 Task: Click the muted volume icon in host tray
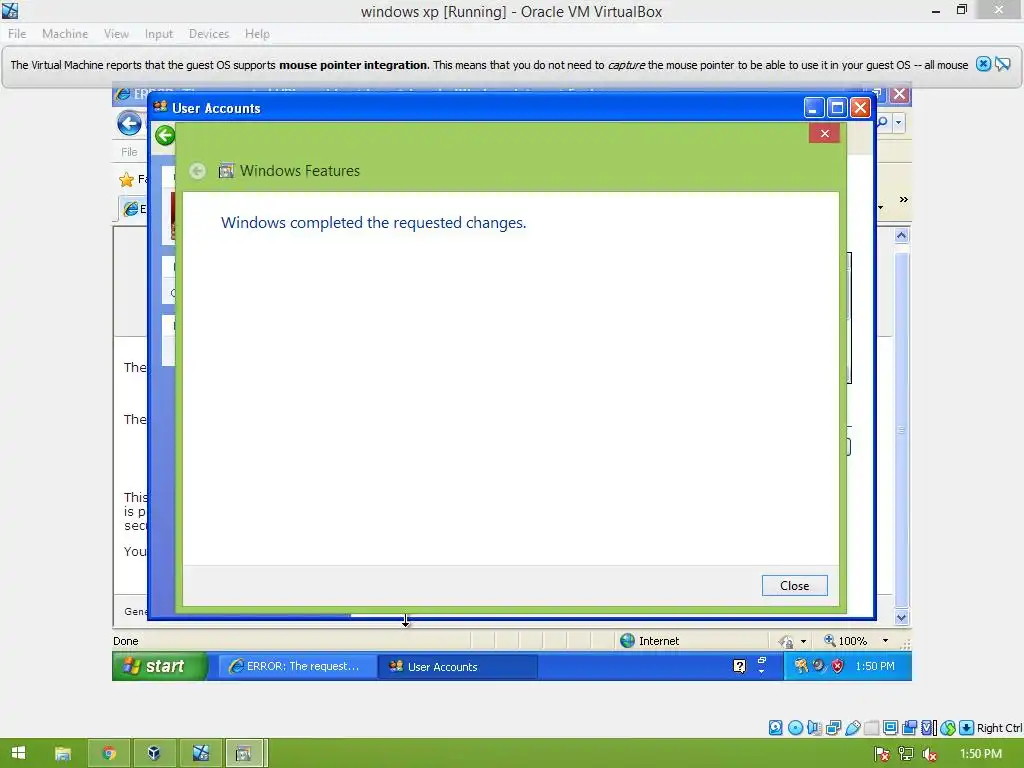coord(929,754)
